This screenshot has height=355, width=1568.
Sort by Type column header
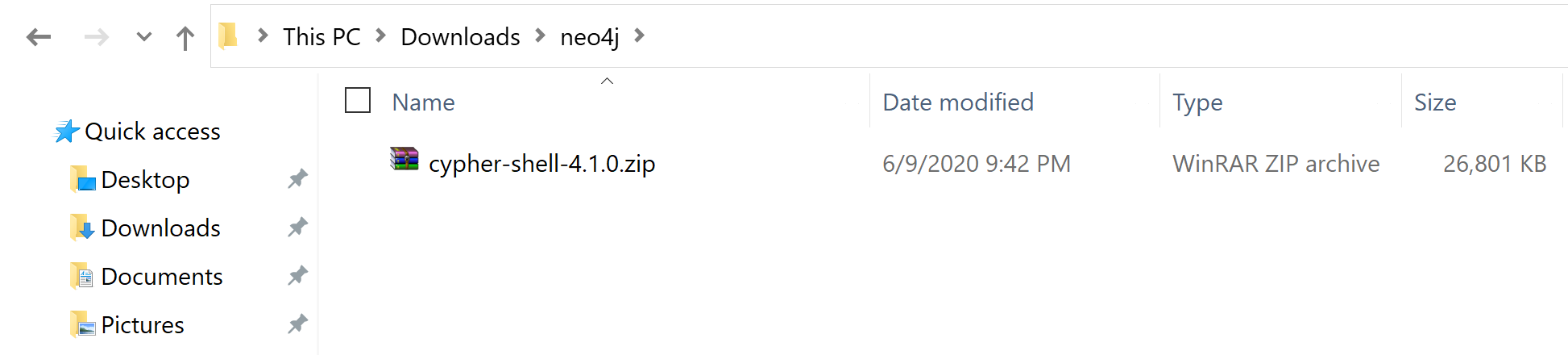pos(1197,102)
